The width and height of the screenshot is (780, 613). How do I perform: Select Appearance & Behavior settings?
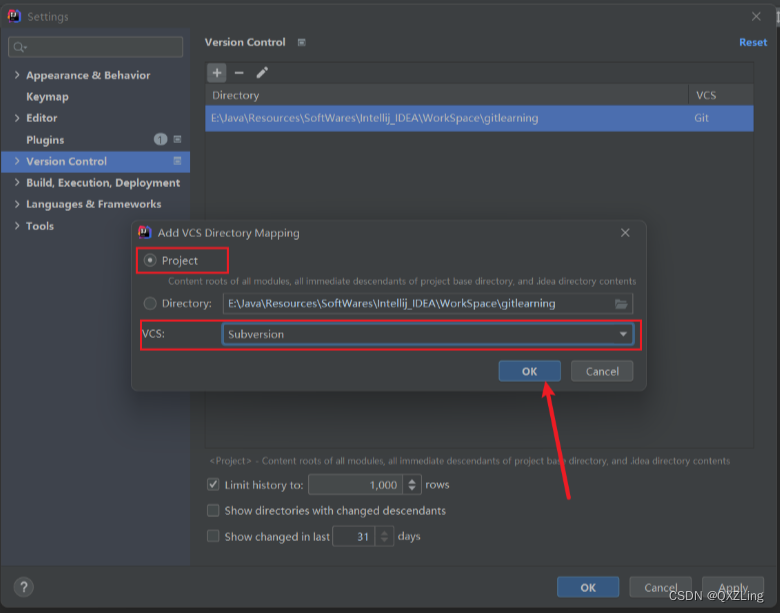click(x=88, y=75)
